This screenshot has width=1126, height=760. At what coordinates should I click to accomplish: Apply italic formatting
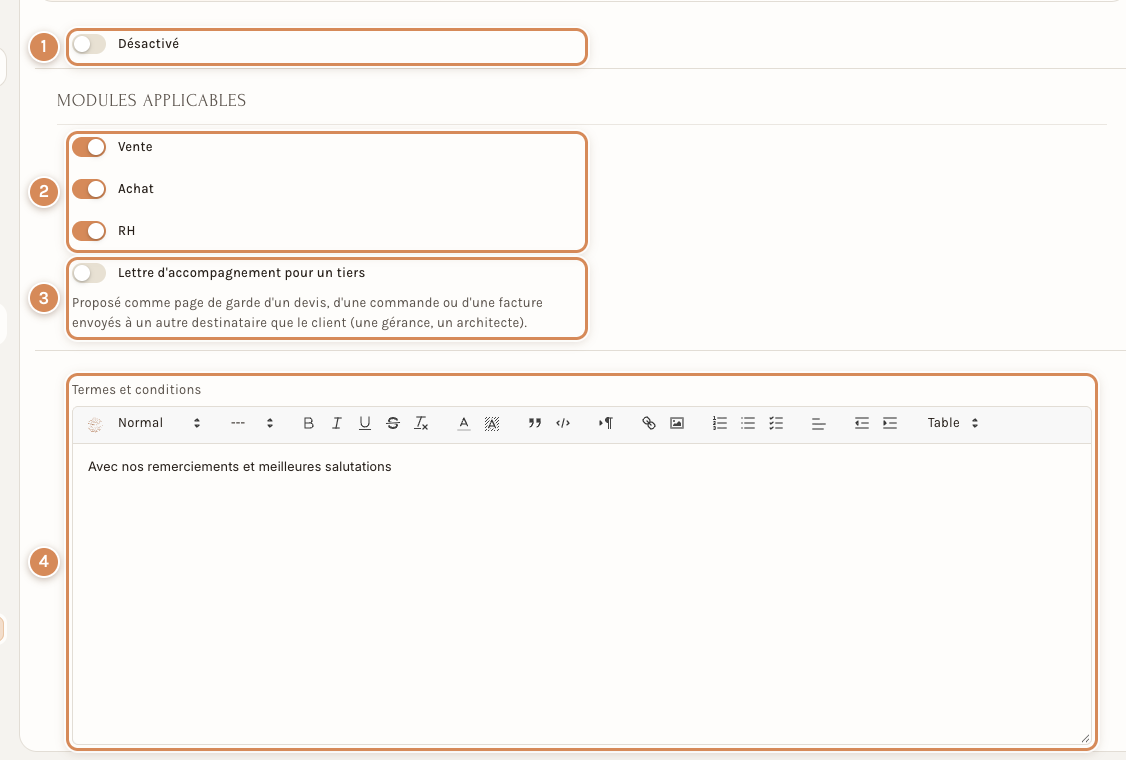click(x=336, y=423)
